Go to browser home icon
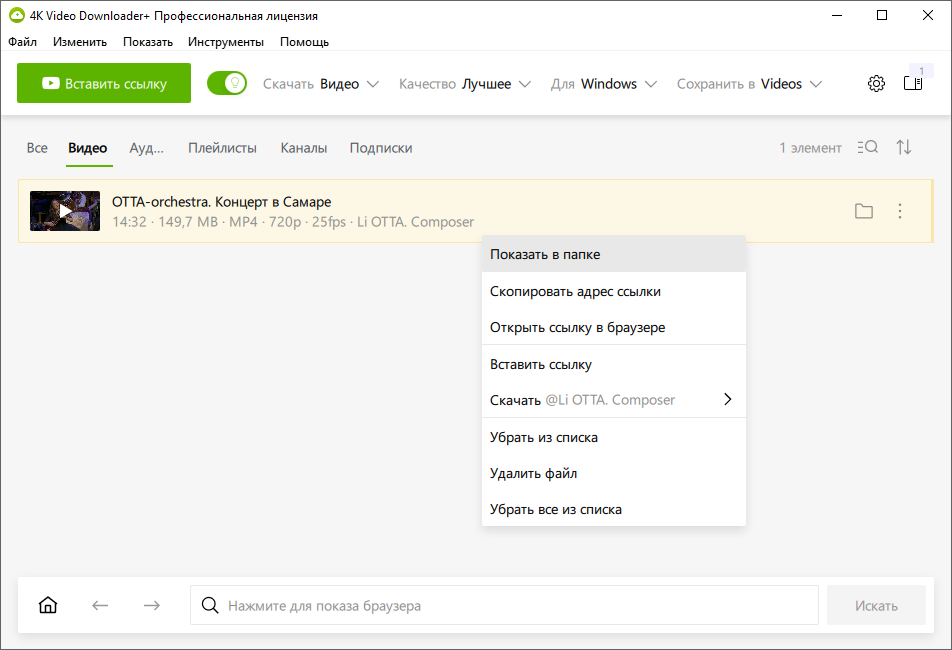Viewport: 952px width, 650px height. (x=48, y=605)
